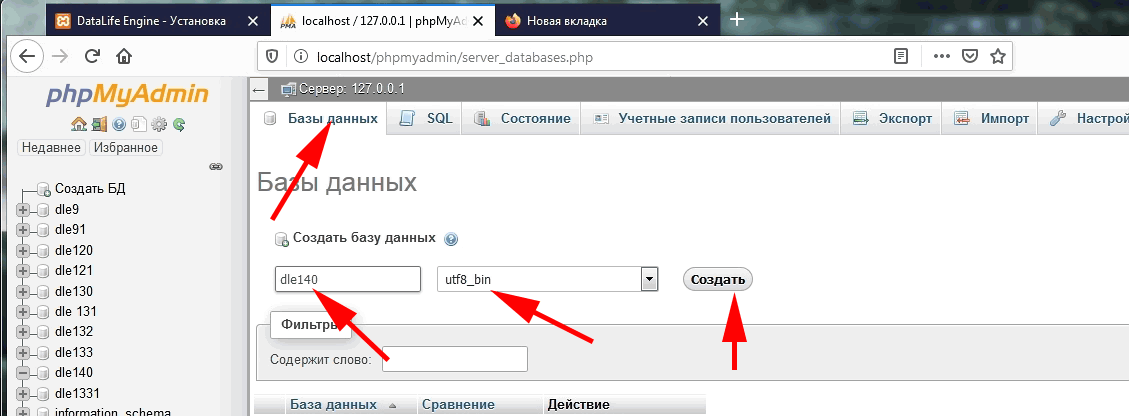Open the utf8_bin collation dropdown
Screen dimensions: 1129x416
click(548, 279)
